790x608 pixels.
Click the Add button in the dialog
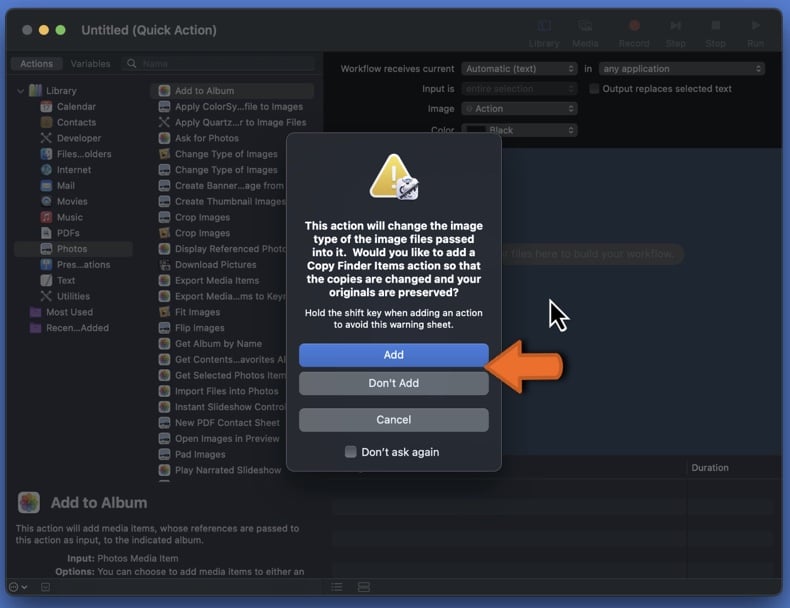coord(393,355)
